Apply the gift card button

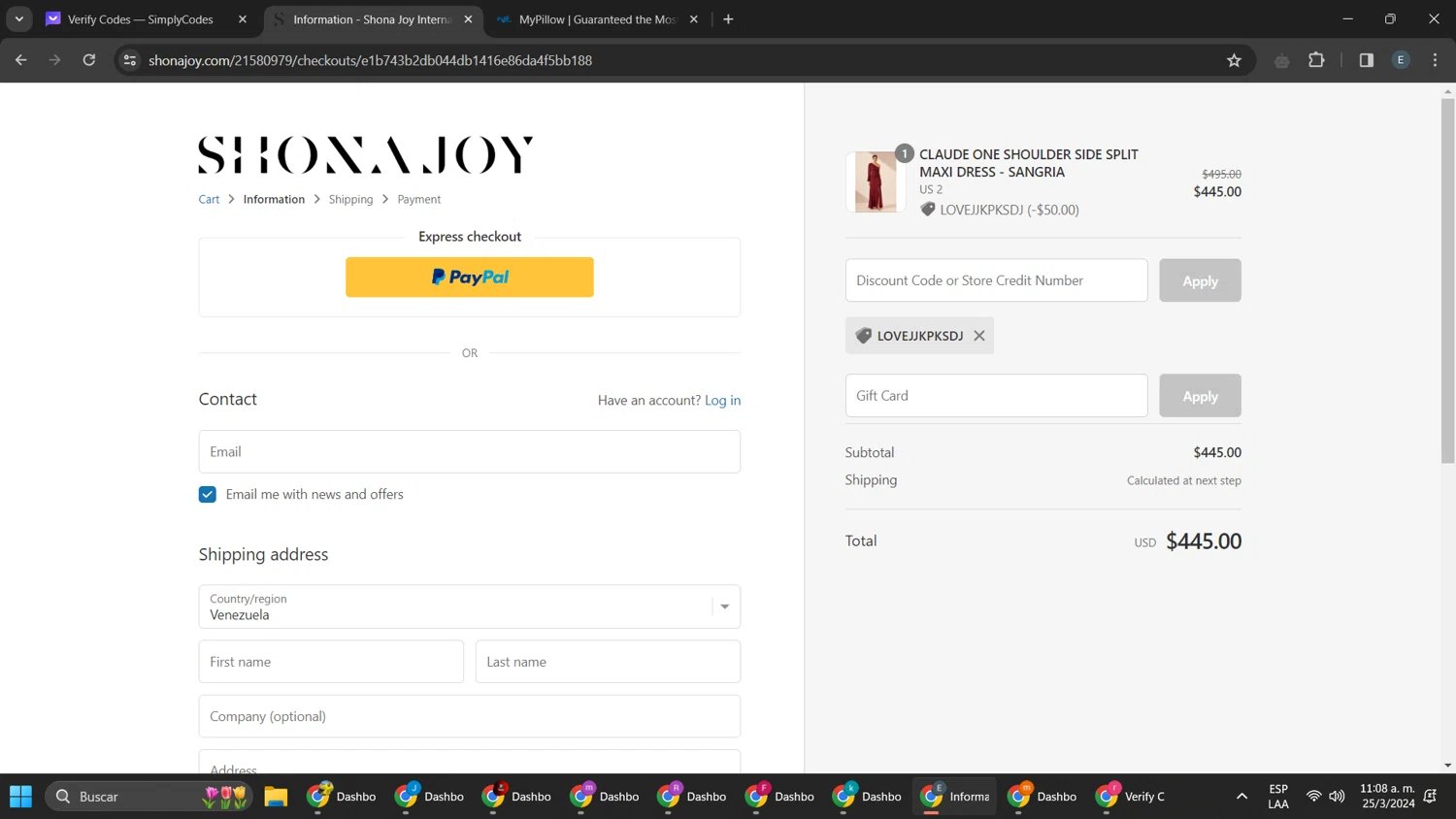[x=1200, y=396]
